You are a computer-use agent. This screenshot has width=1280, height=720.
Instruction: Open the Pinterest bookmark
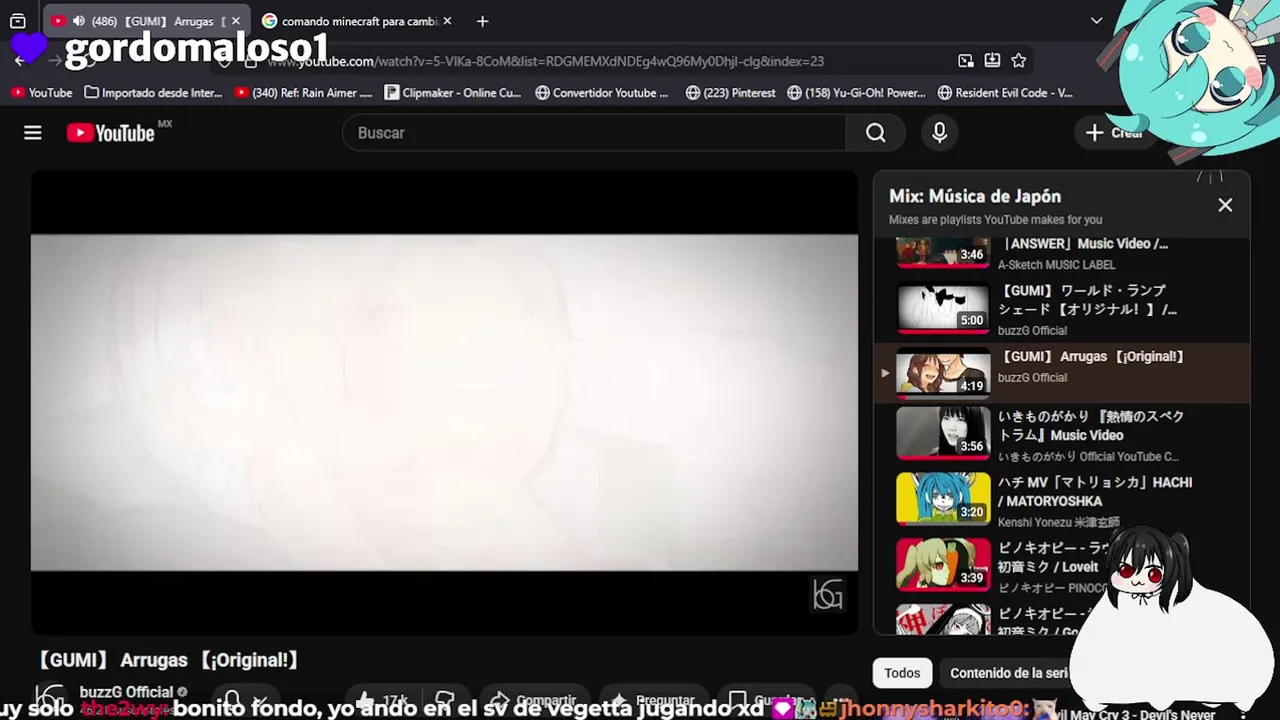731,93
